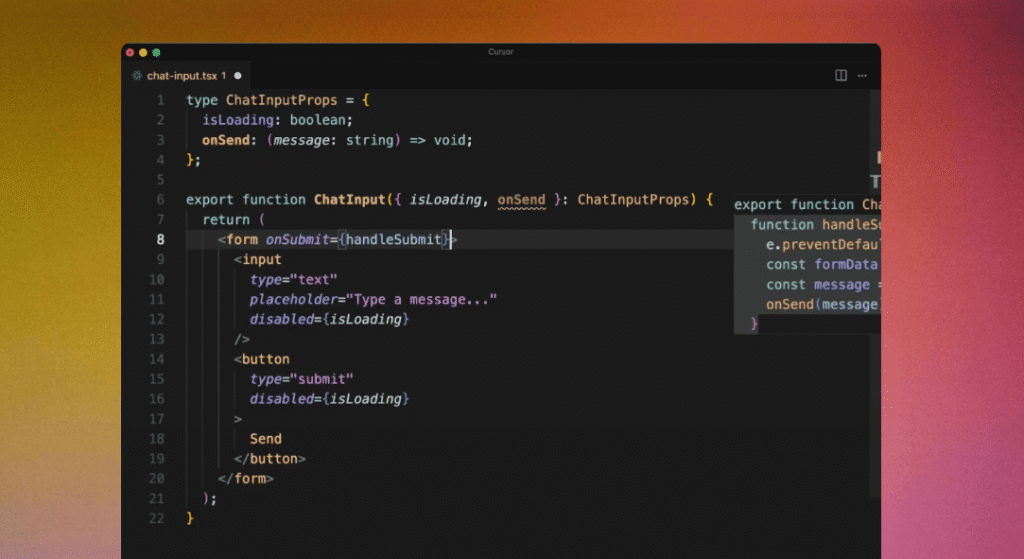Viewport: 1024px width, 559px height.
Task: Click "const message" in the suggestion popup
Action: (818, 285)
